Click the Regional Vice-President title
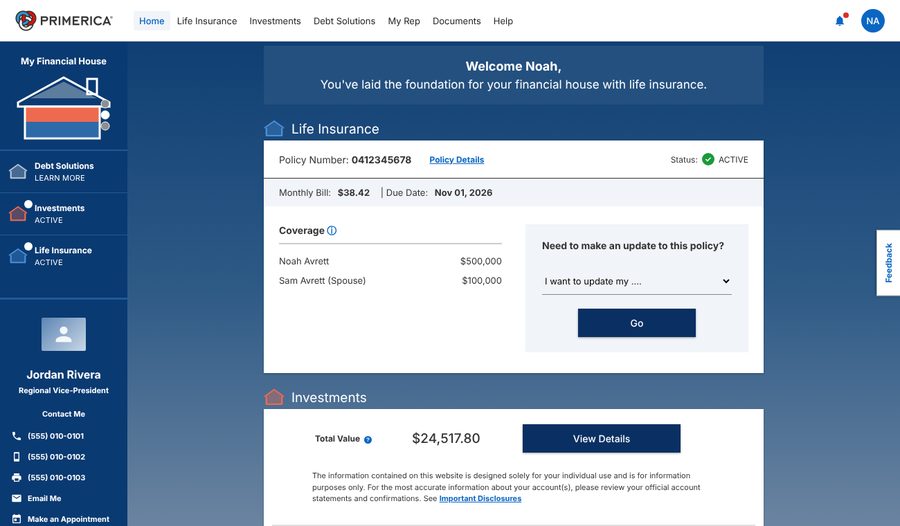This screenshot has height=526, width=900. 63,390
